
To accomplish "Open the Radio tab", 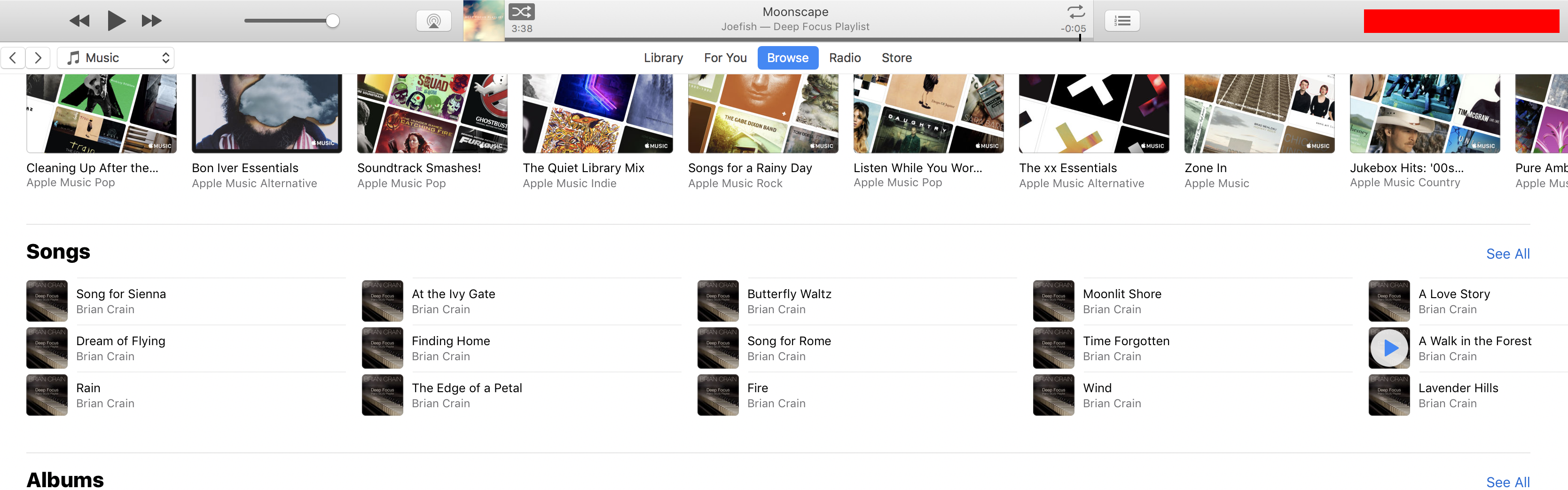I will [x=845, y=58].
